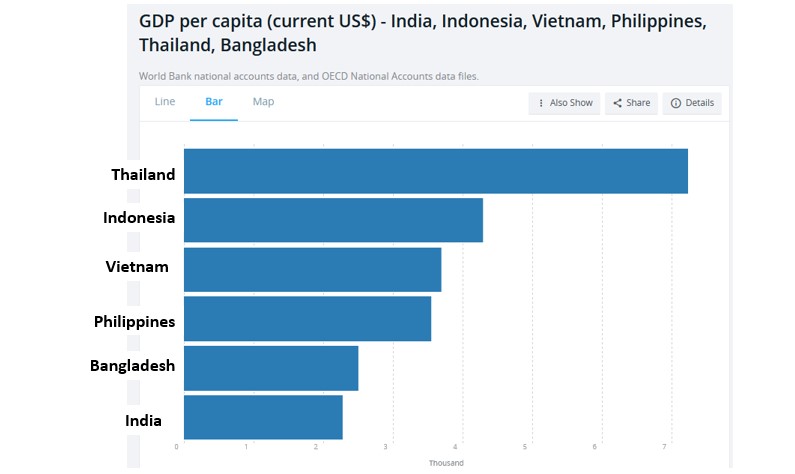Click the India country label
This screenshot has width=795, height=474.
pos(143,421)
